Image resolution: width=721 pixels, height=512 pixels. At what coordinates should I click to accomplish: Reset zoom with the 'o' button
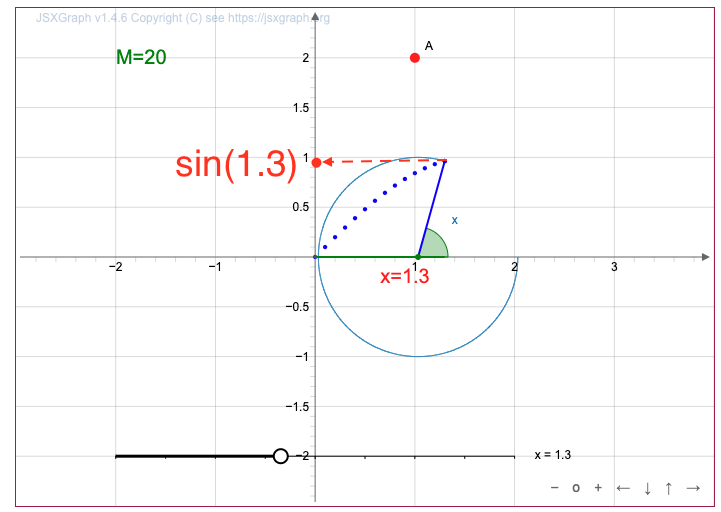[x=576, y=488]
